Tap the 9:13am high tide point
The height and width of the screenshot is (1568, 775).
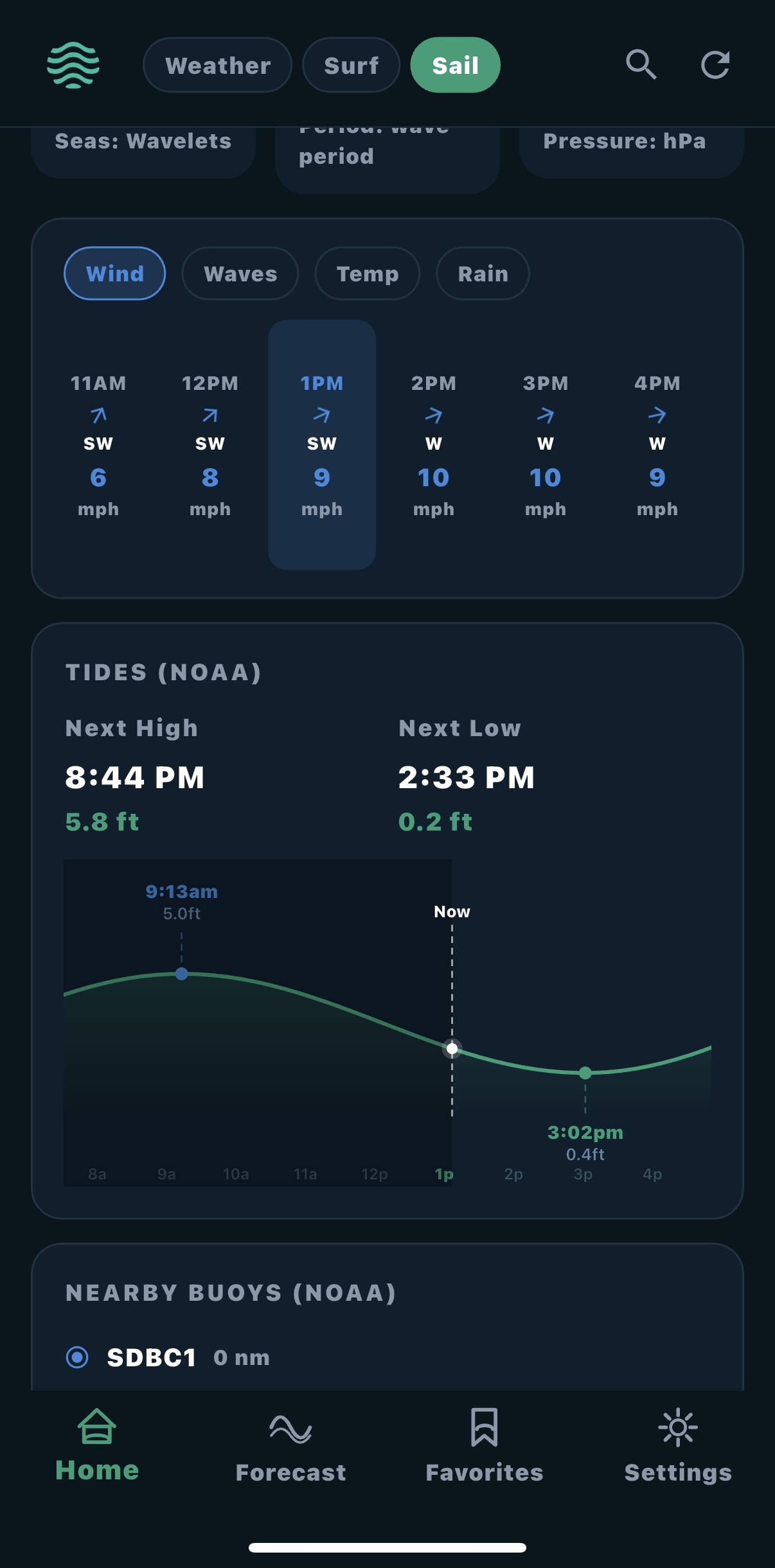[182, 974]
